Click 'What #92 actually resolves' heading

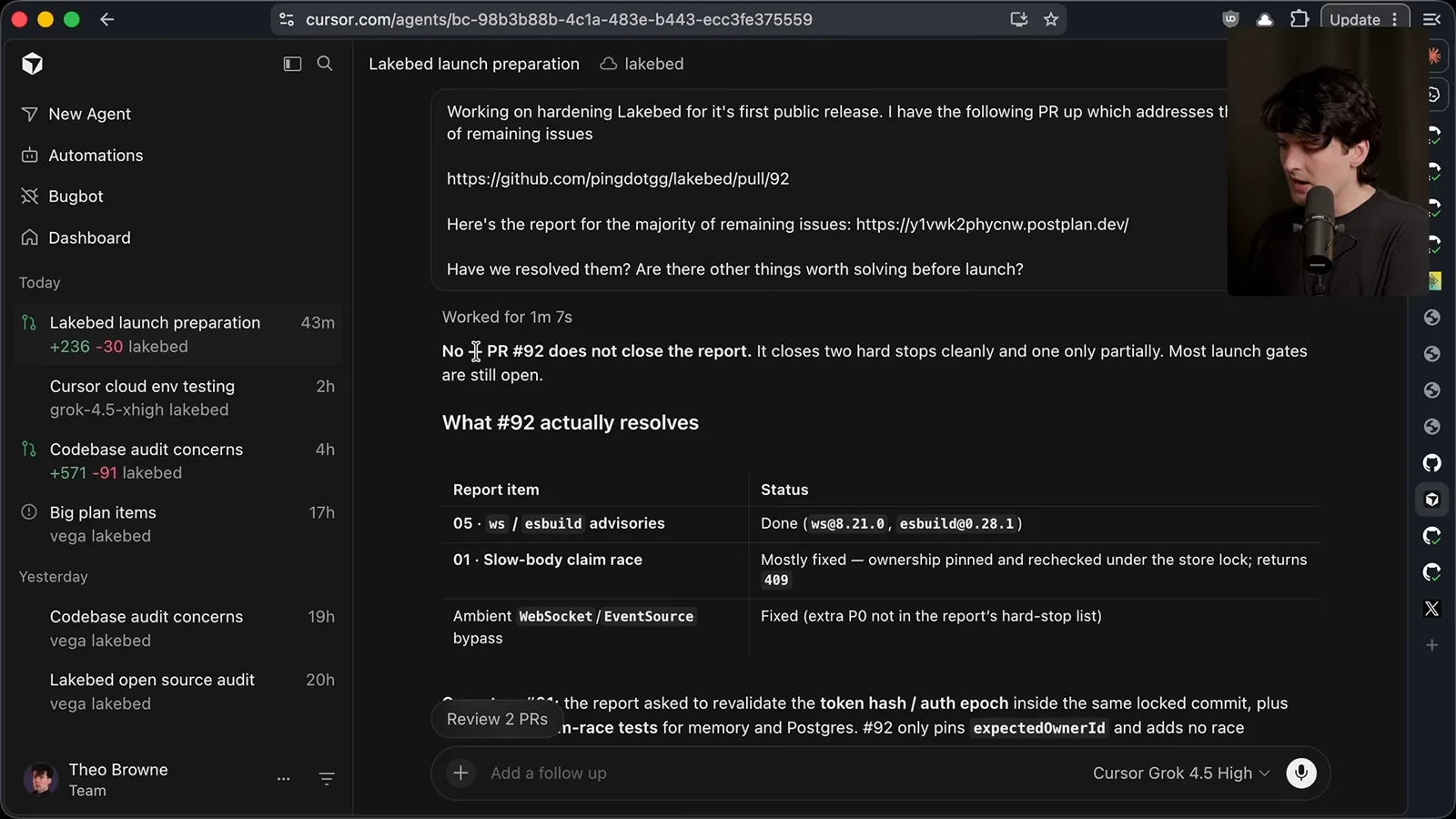pyautogui.click(x=571, y=422)
